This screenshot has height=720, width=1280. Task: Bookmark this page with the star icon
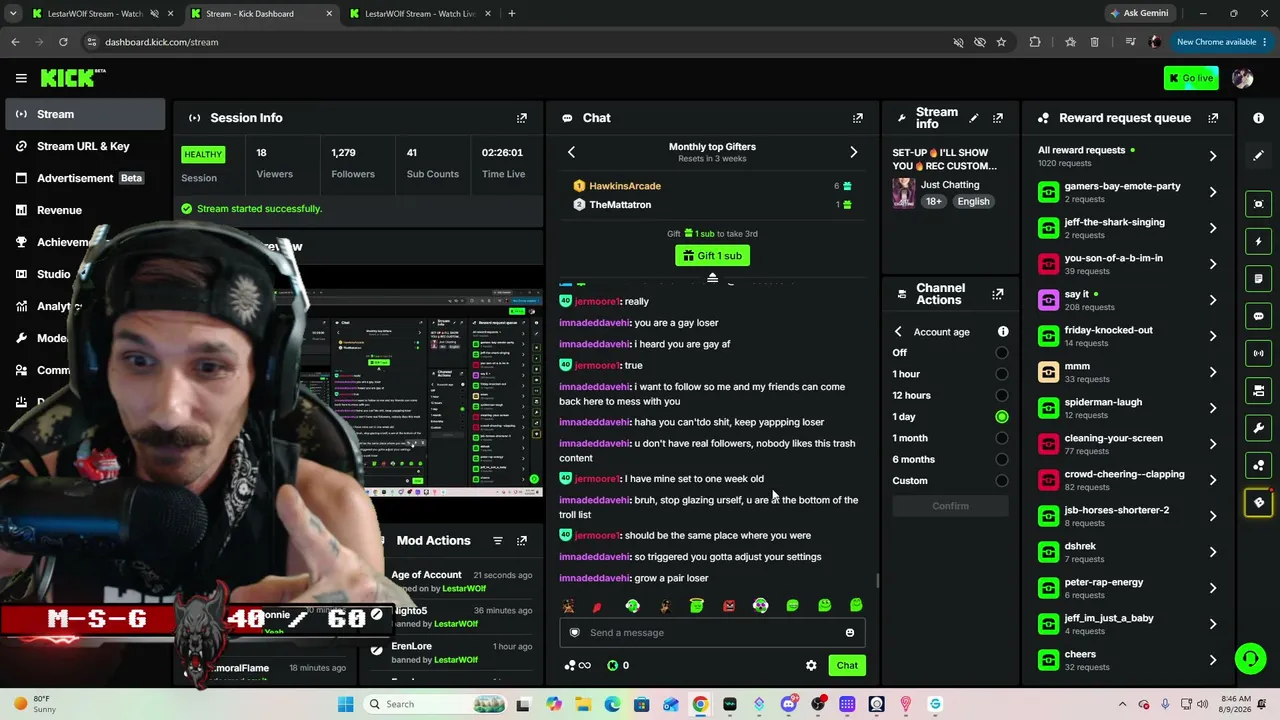click(x=1001, y=42)
